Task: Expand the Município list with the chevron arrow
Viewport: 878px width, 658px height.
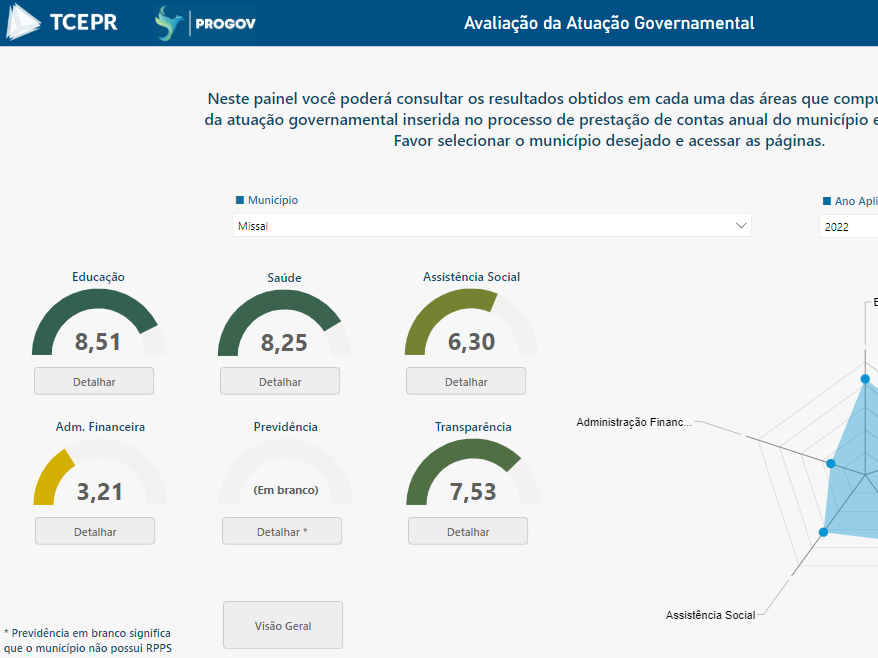Action: pos(741,226)
